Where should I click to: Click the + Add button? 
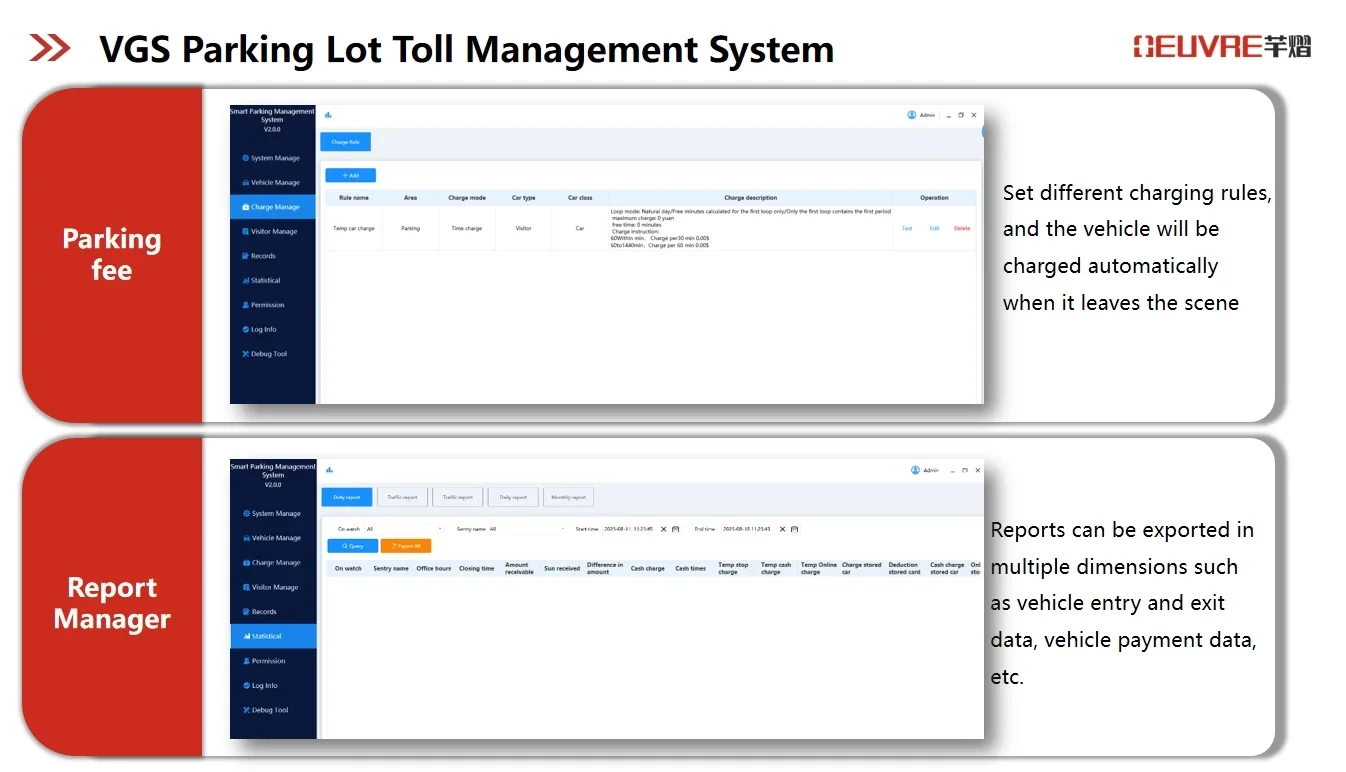pos(350,175)
